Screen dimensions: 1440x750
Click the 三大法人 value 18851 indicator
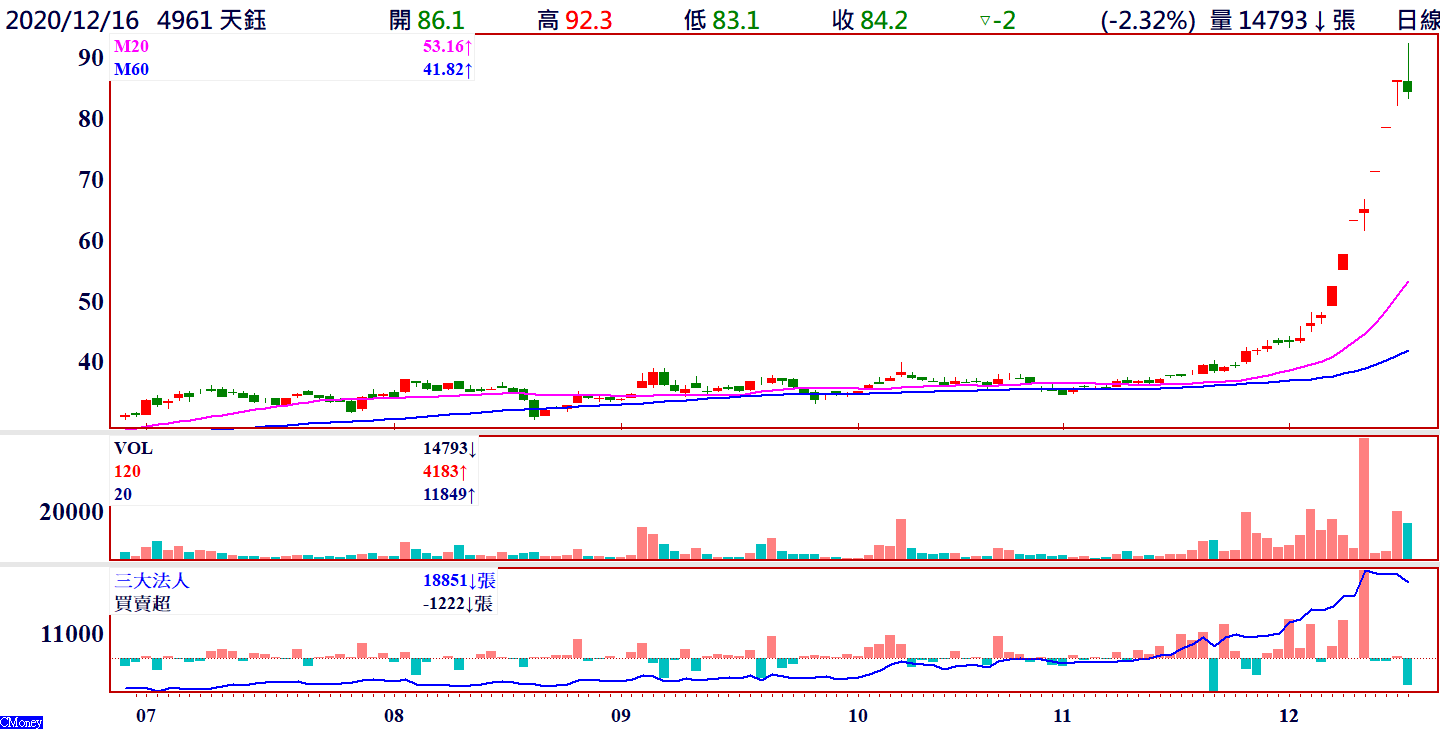[458, 581]
